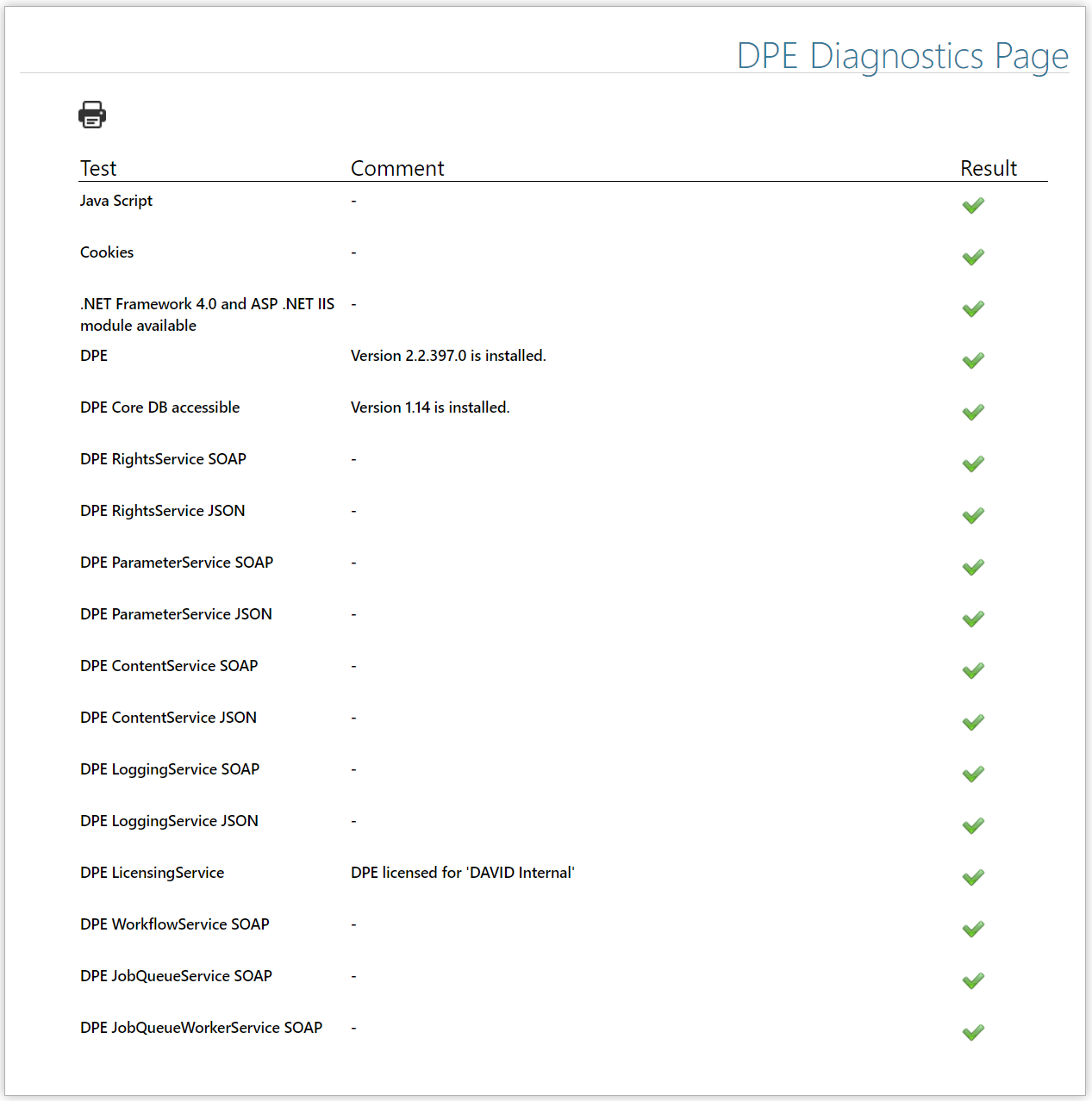Click the Java Script result checkmark

[x=973, y=205]
